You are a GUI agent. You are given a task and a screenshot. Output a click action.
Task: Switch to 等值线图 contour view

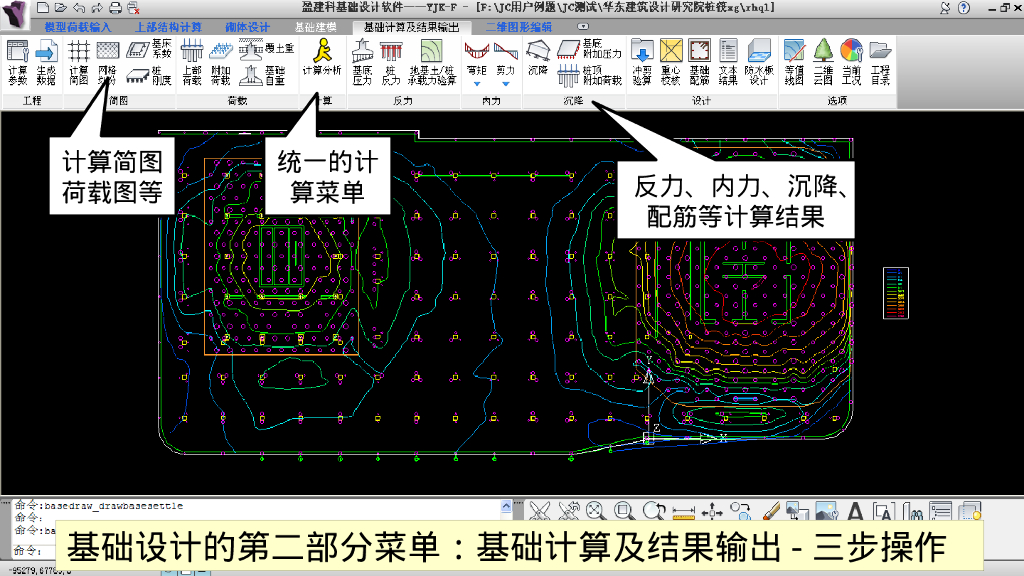(x=794, y=63)
